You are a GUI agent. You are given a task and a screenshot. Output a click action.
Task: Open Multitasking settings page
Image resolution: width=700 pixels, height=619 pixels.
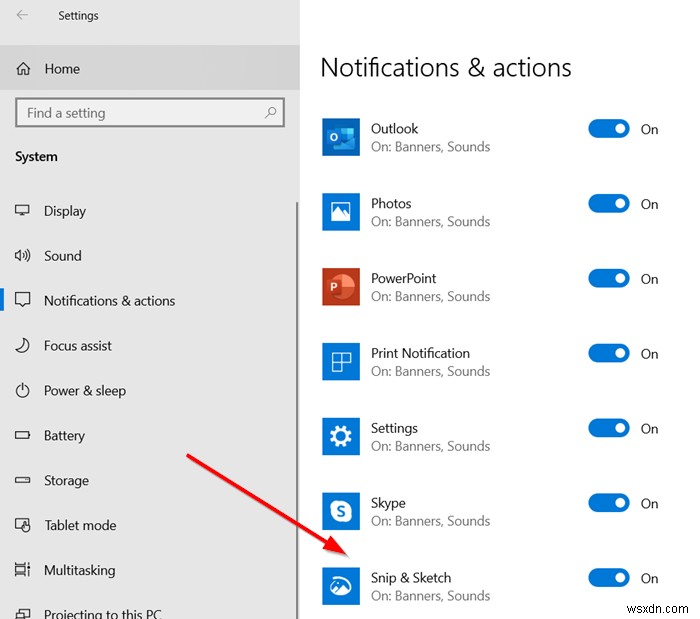[x=148, y=570]
